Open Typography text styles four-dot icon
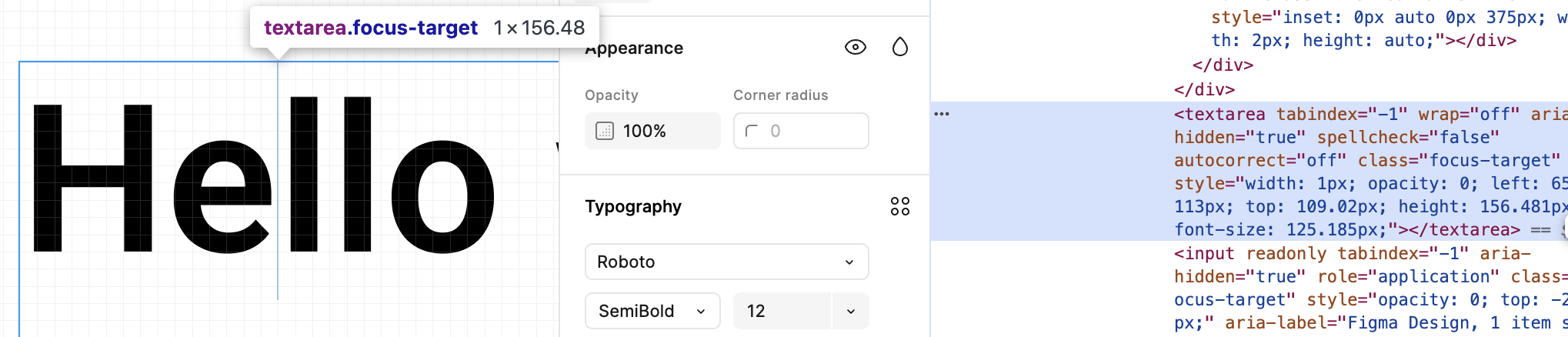The image size is (1568, 337). pos(899,206)
